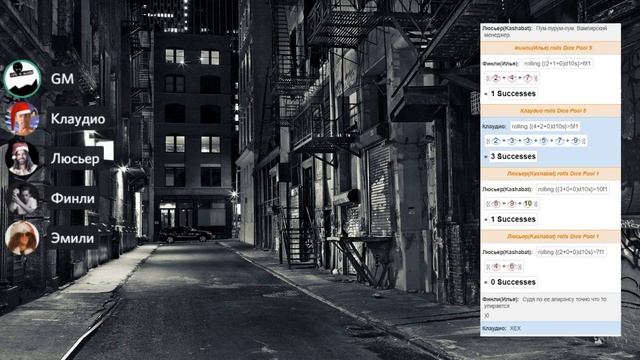Click Люсьер's top chat message 'Пум-пурум-пум'
This screenshot has height=360, width=640.
[x=550, y=32]
